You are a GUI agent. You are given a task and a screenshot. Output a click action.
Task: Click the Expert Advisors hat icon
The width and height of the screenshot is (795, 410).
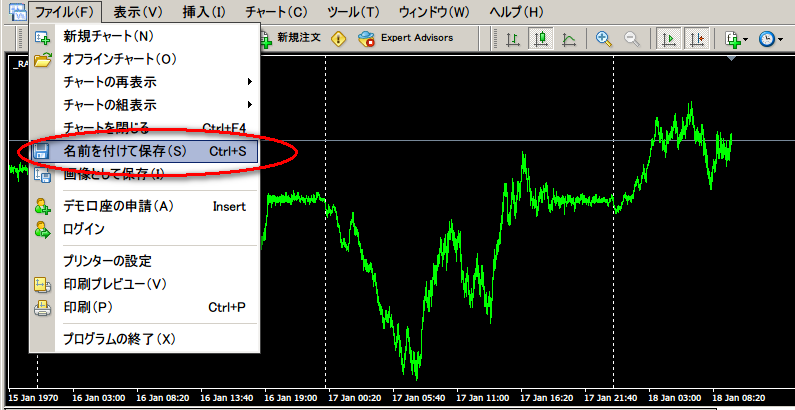(366, 39)
